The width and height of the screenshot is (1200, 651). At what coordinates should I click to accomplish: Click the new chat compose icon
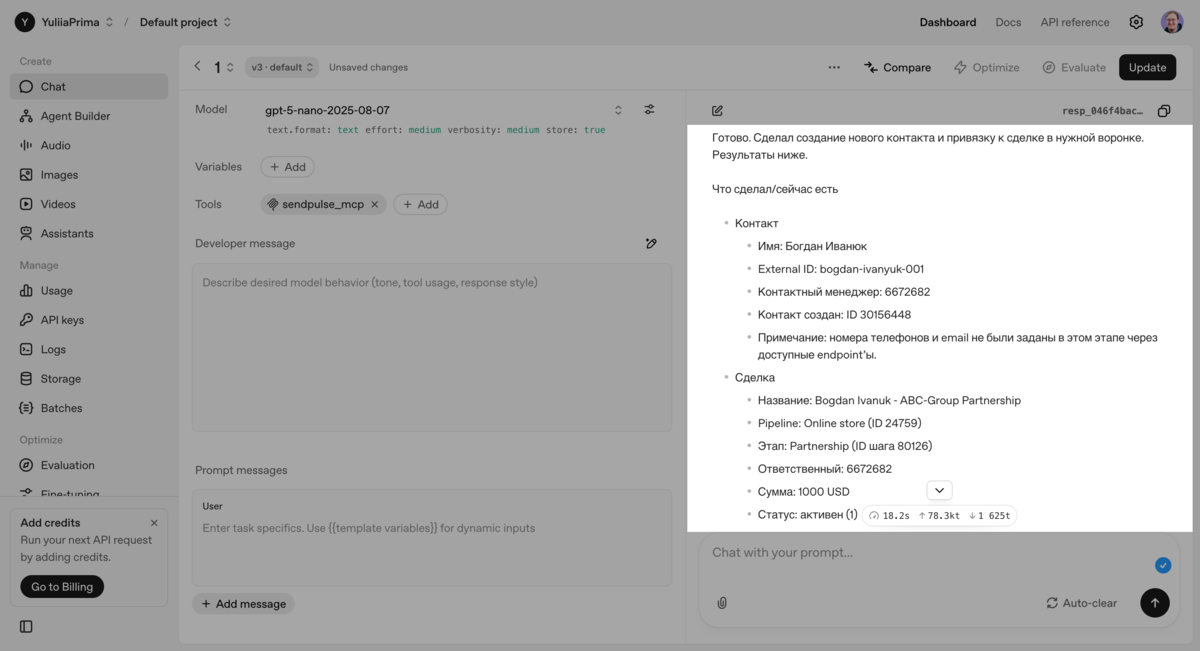coord(717,111)
